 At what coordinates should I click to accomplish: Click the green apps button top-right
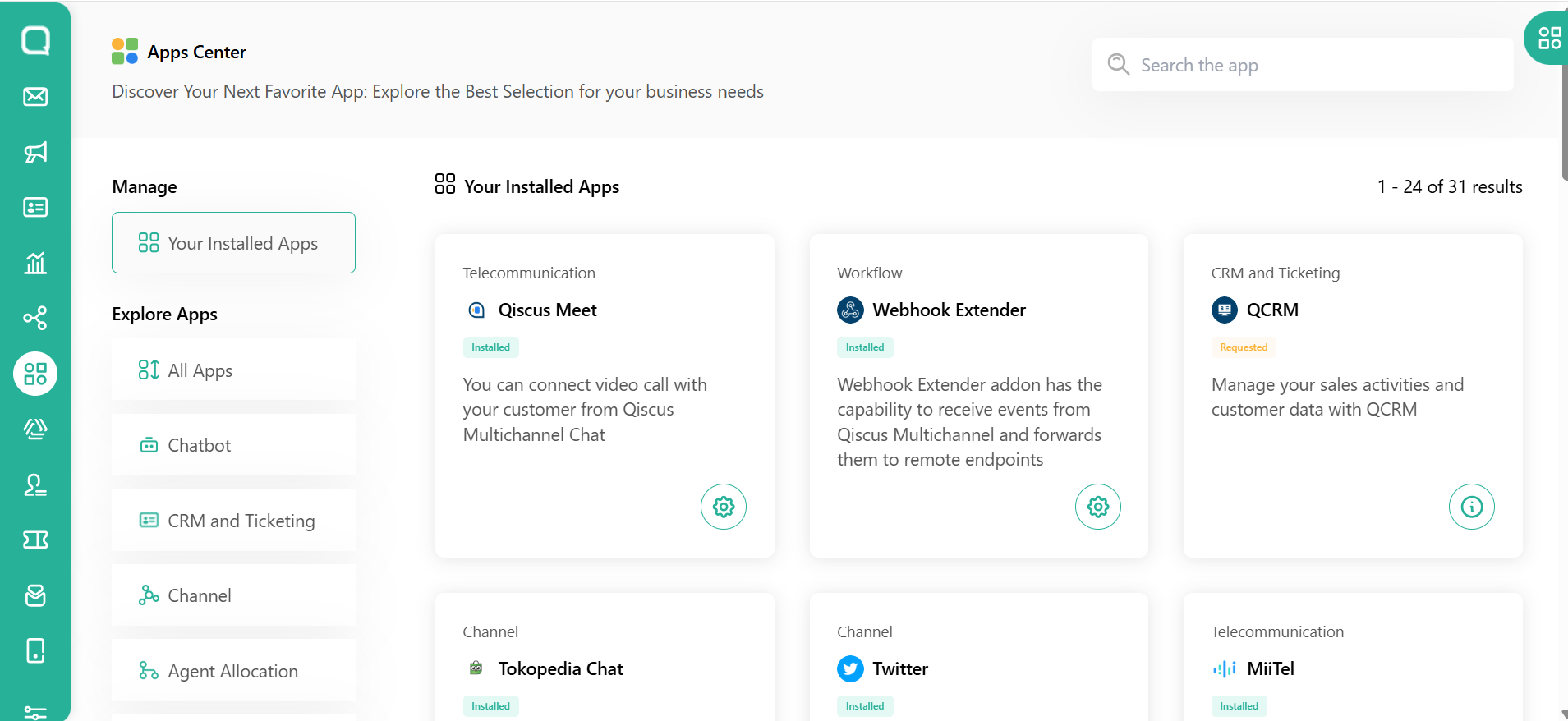tap(1548, 39)
